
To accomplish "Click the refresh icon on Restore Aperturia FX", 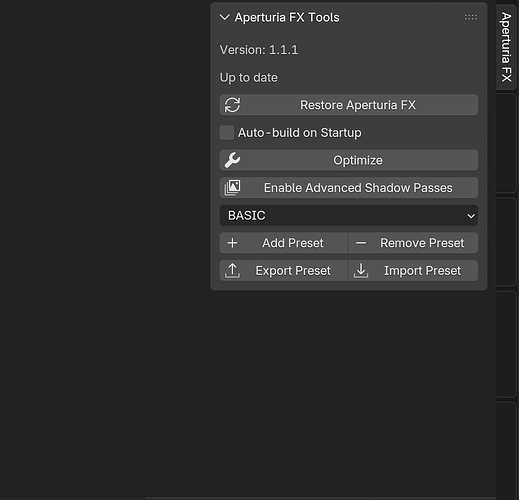I will click(x=232, y=105).
